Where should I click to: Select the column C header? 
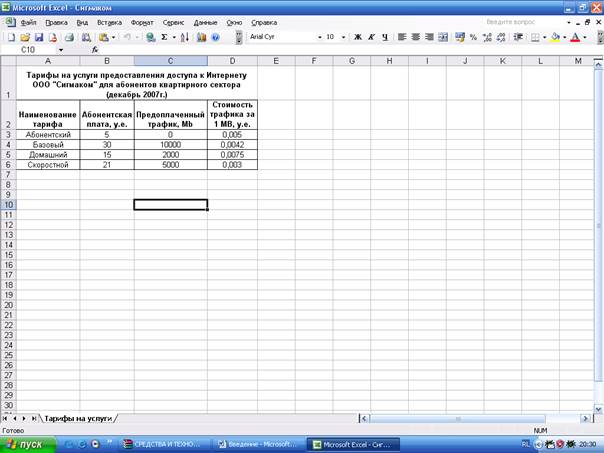tap(171, 61)
